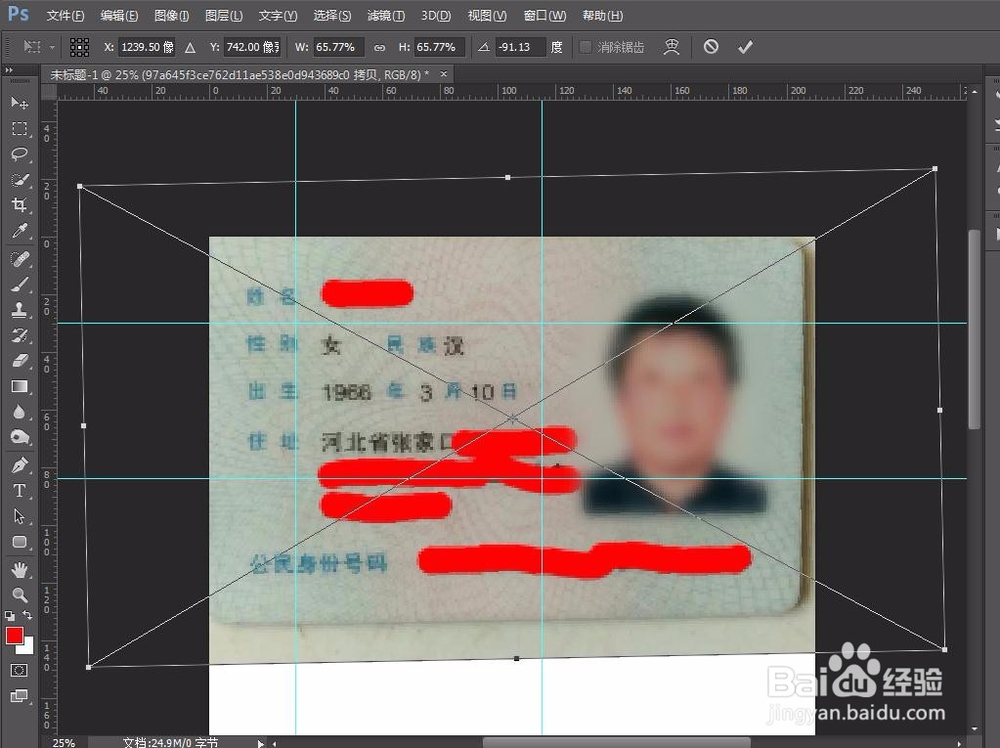1000x748 pixels.
Task: Toggle relative positioning triangle icon
Action: click(x=190, y=47)
